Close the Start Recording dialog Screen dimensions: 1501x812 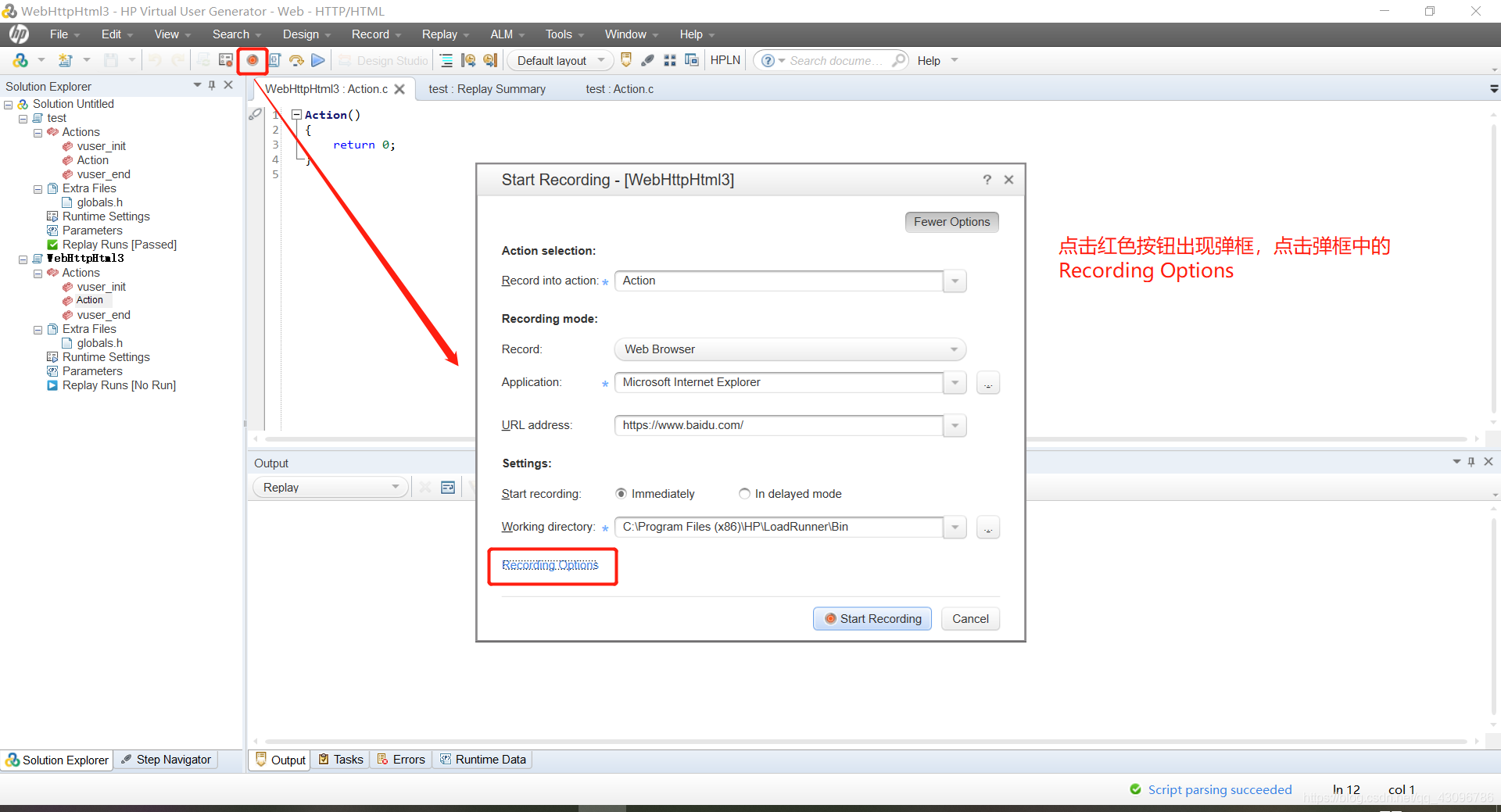[x=1008, y=180]
